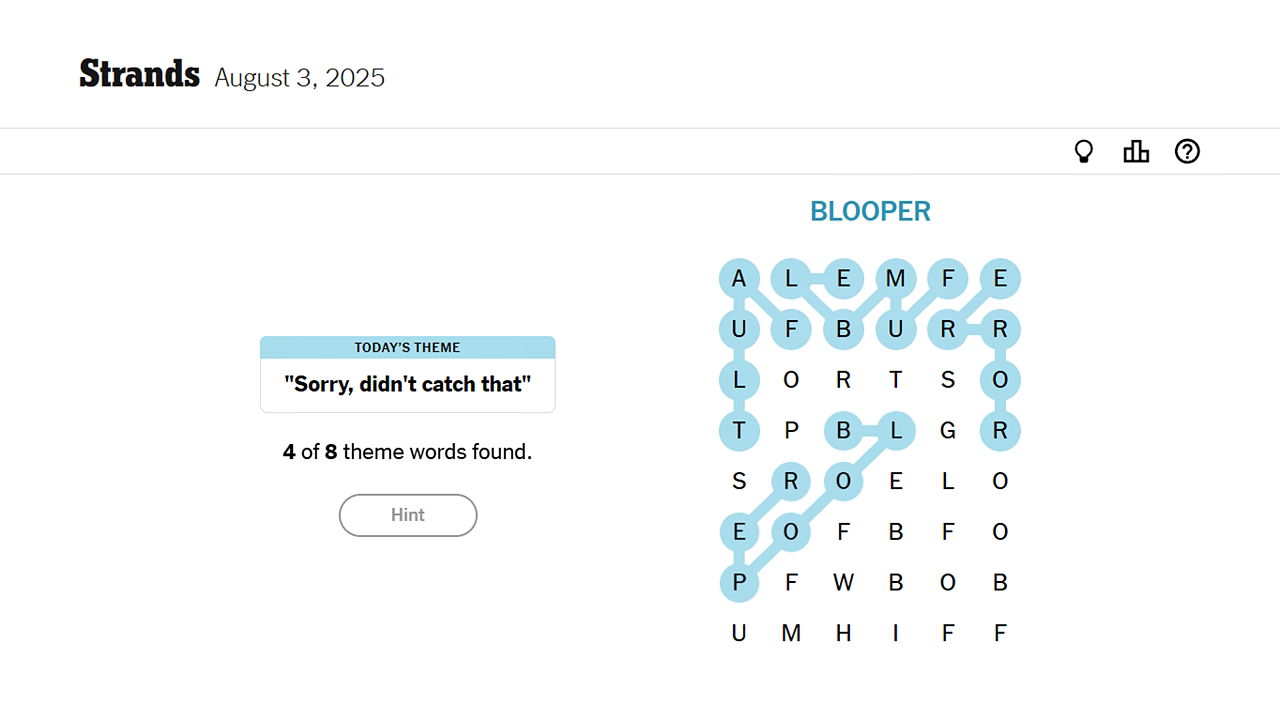Viewport: 1280px width, 720px height.
Task: Click the letter W in the grid
Action: [x=843, y=582]
